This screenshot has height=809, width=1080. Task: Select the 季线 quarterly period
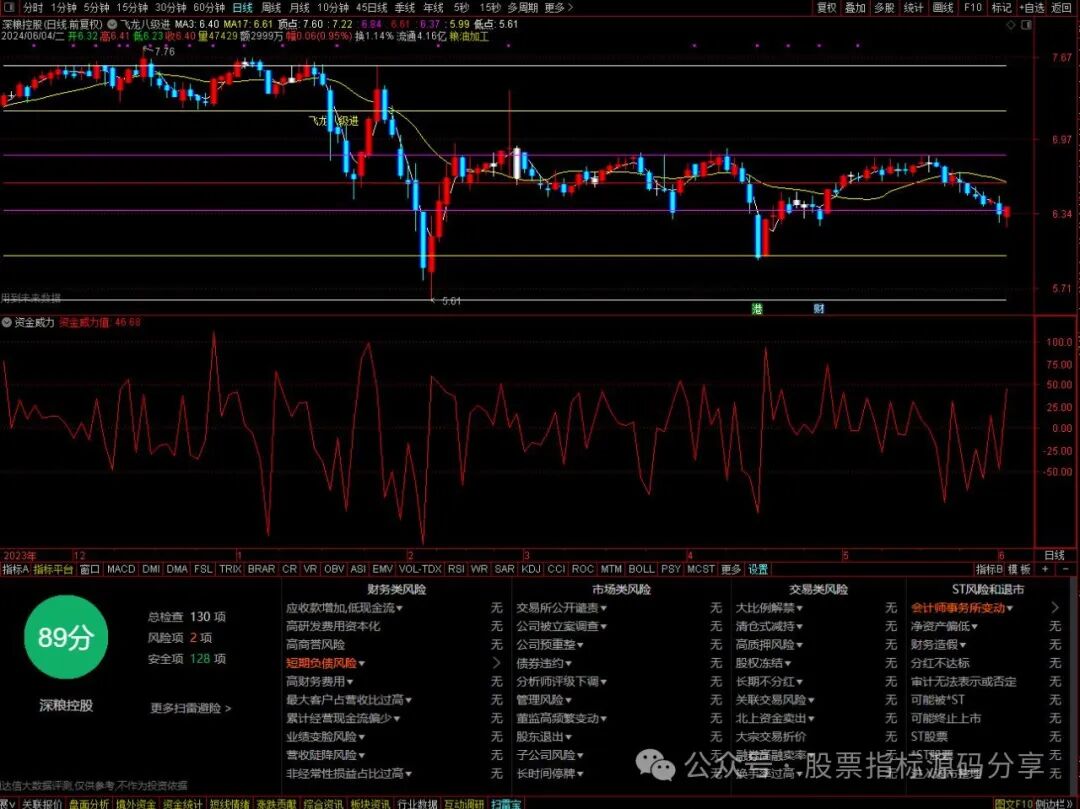[404, 8]
